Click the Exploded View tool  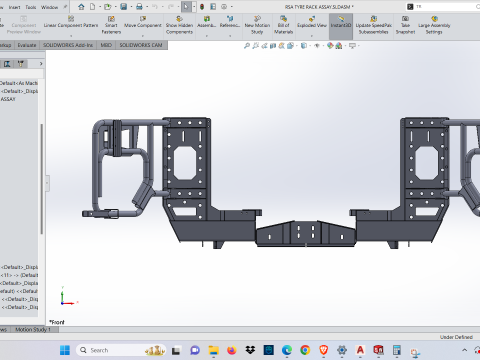pyautogui.click(x=312, y=22)
